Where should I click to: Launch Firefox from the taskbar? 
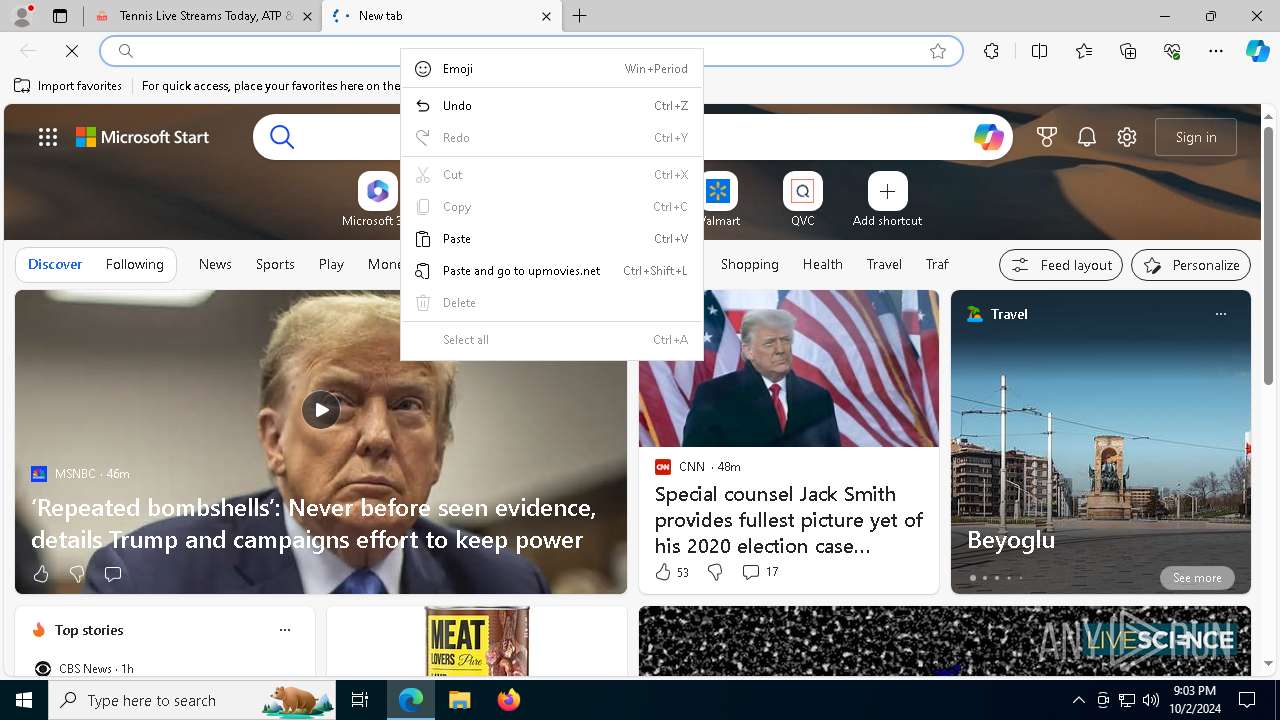[509, 700]
